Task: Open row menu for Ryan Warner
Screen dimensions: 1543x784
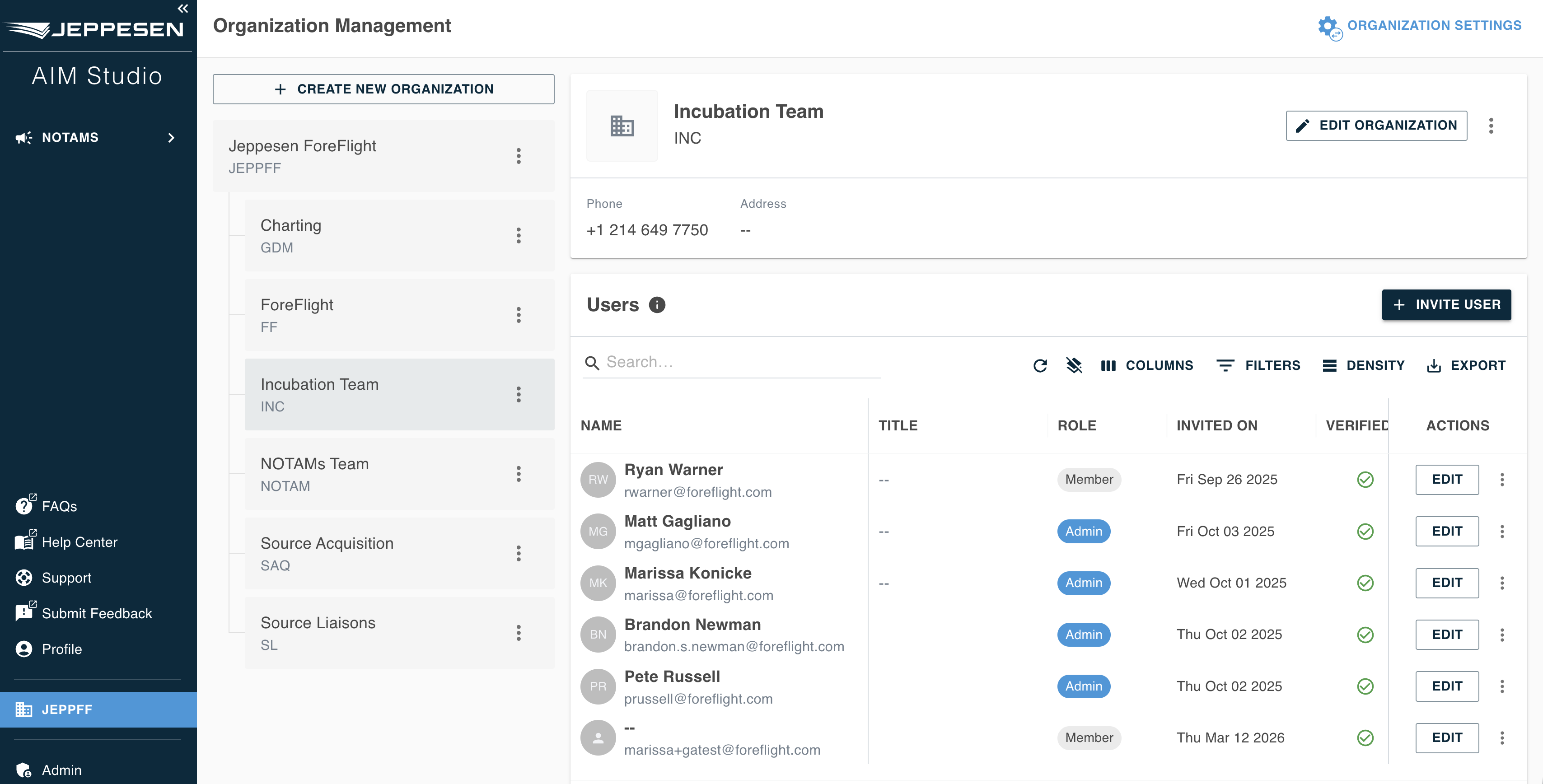Action: pos(1502,480)
